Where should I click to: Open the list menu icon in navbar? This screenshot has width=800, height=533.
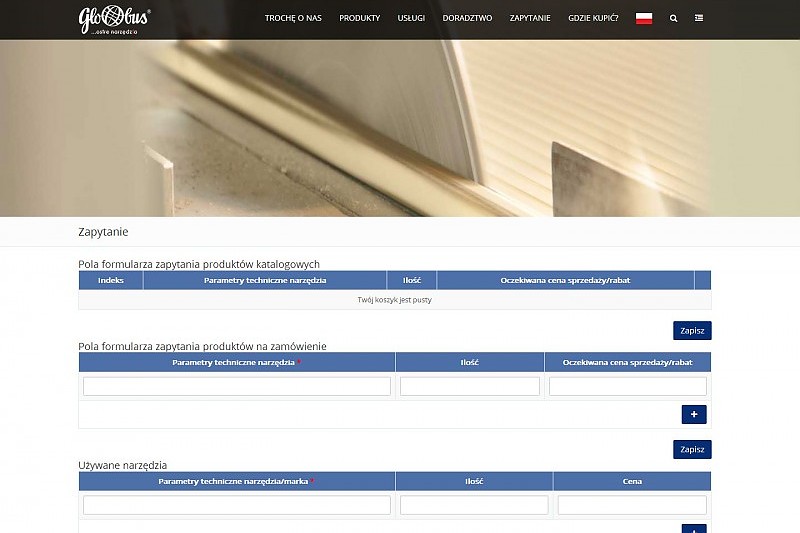[699, 18]
